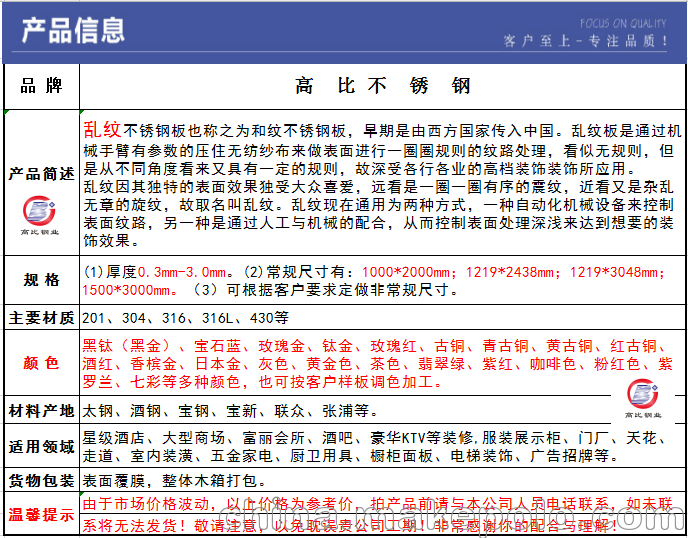Select the 适用领域 label cell
This screenshot has height=538, width=688.
point(42,447)
